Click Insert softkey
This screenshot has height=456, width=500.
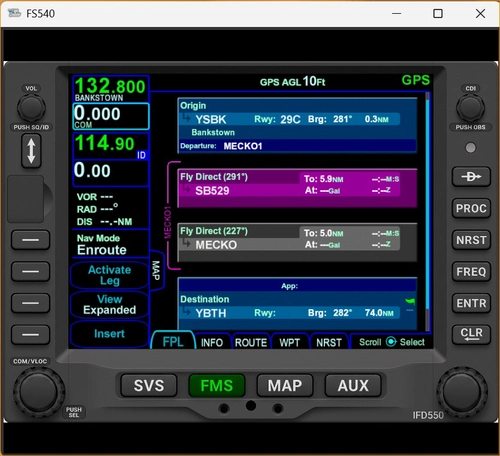pos(110,334)
